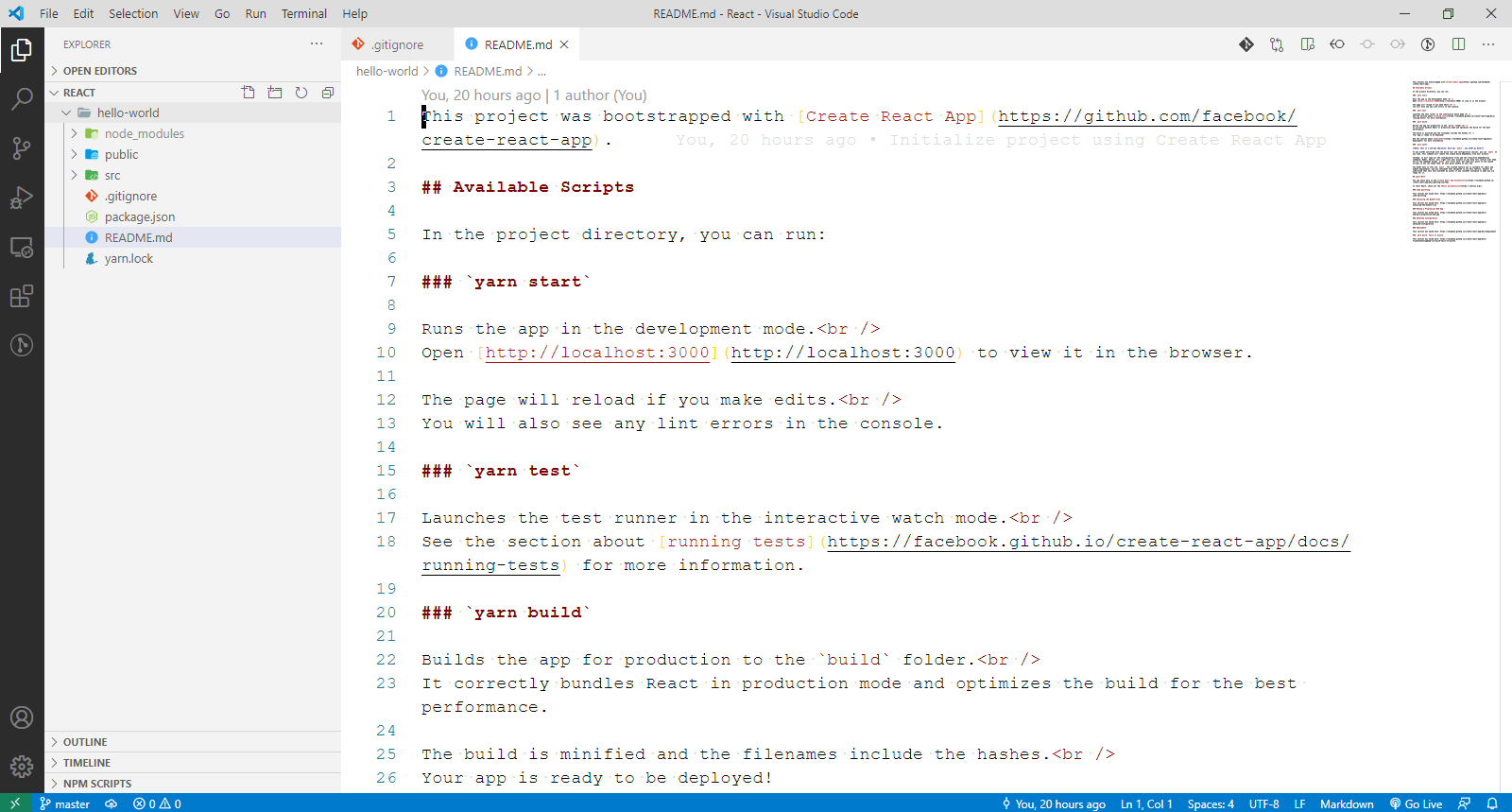The image size is (1512, 812).
Task: Change indentation via Spaces: 4
Action: coord(1211,803)
